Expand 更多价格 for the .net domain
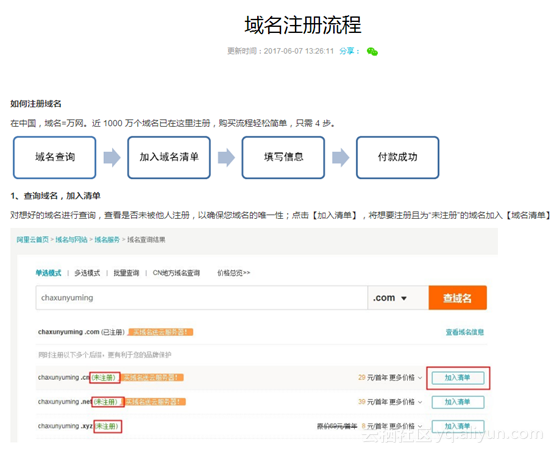The image size is (554, 454). pos(406,402)
